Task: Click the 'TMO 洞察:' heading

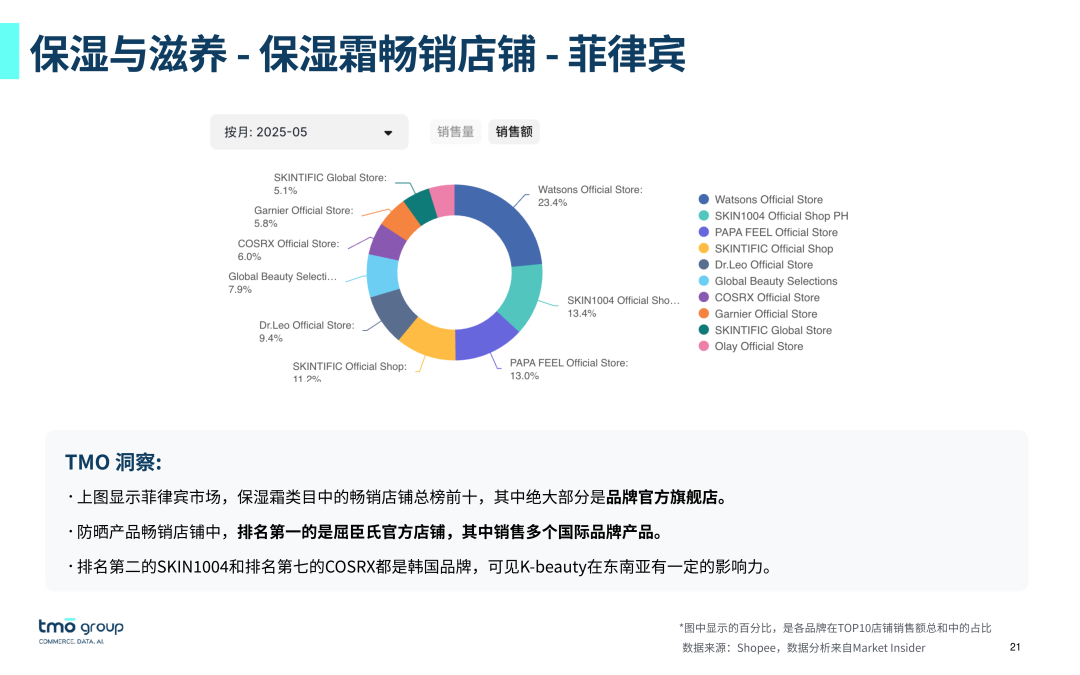Action: [x=114, y=462]
